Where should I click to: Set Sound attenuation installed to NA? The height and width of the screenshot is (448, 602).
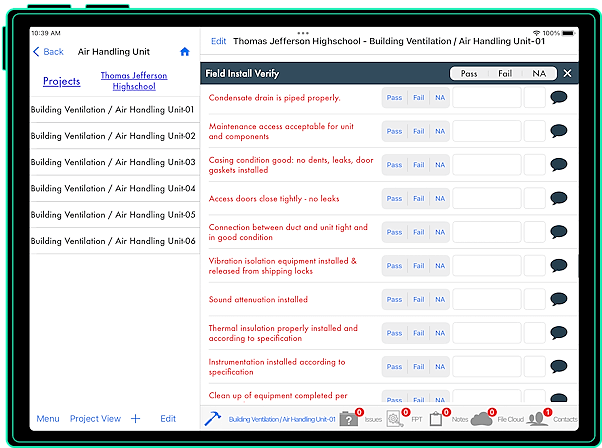[x=438, y=299]
